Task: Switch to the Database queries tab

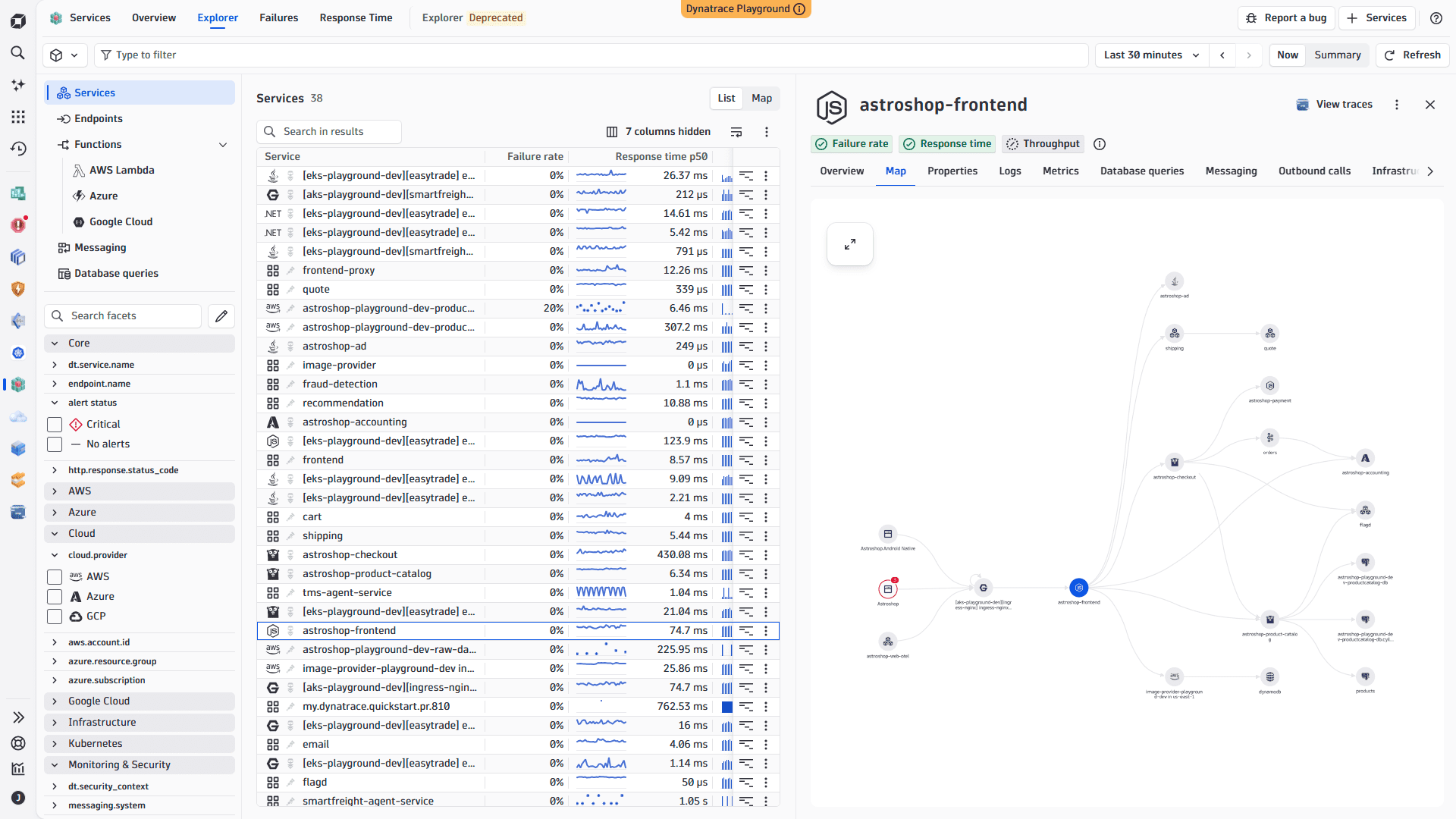Action: click(1141, 171)
